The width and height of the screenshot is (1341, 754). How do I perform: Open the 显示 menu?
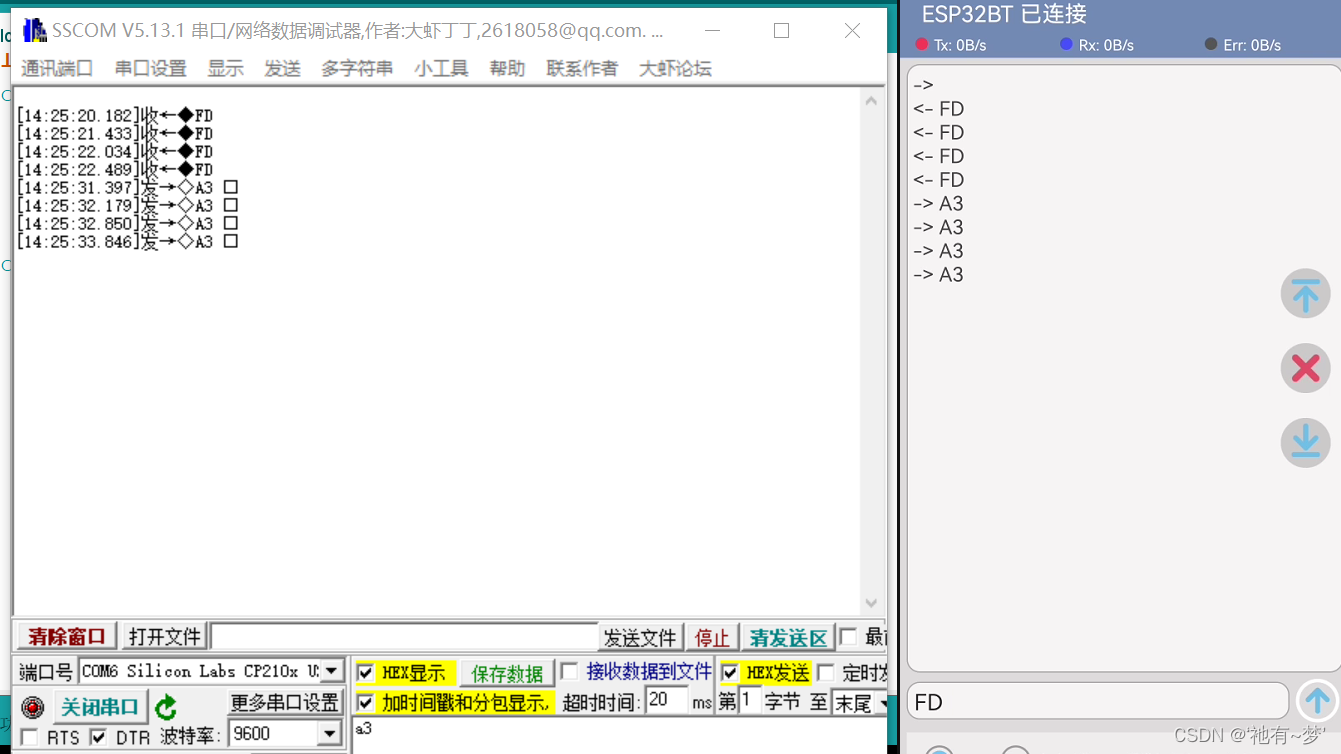click(226, 68)
